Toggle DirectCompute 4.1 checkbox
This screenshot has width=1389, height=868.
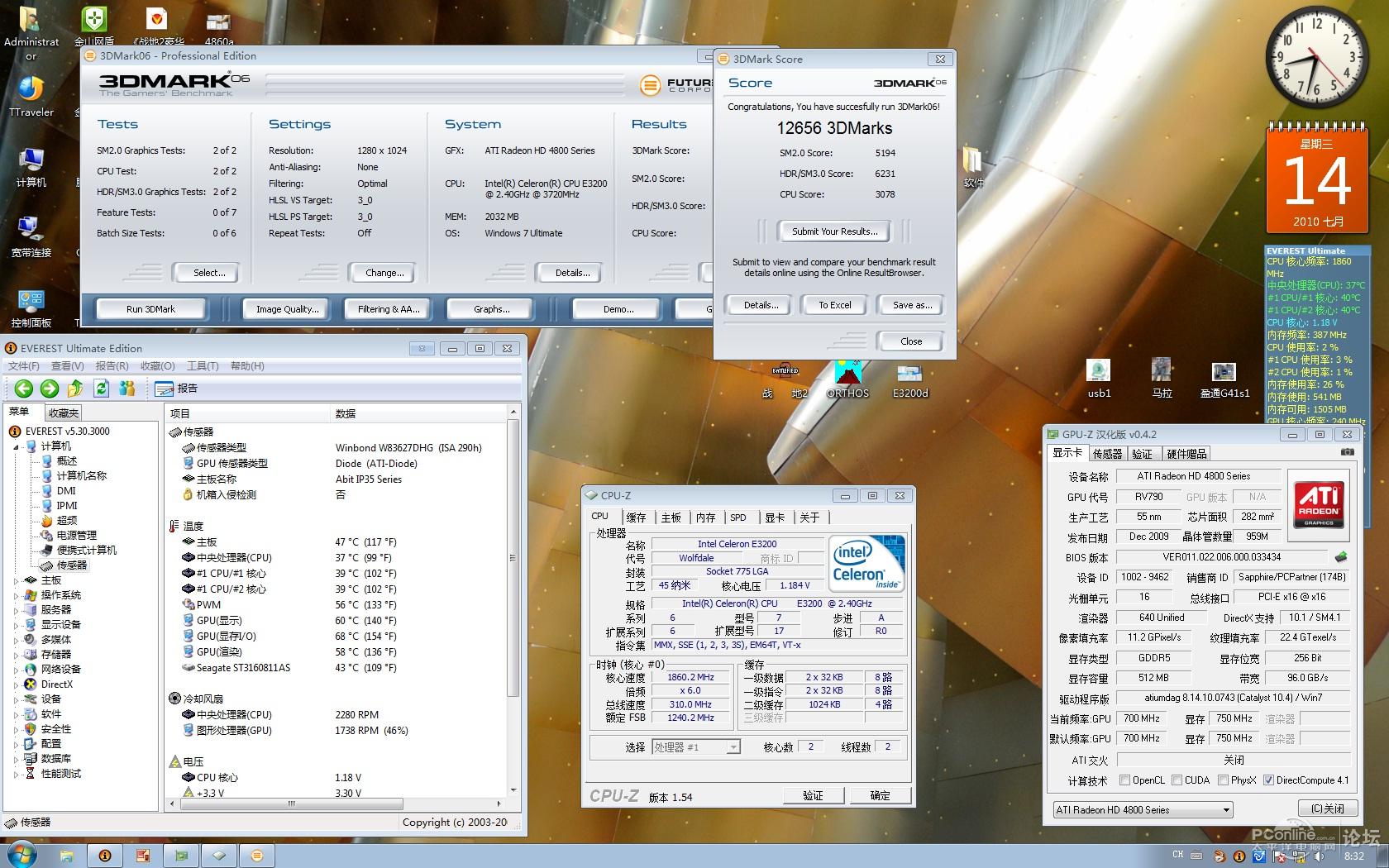click(x=1268, y=780)
